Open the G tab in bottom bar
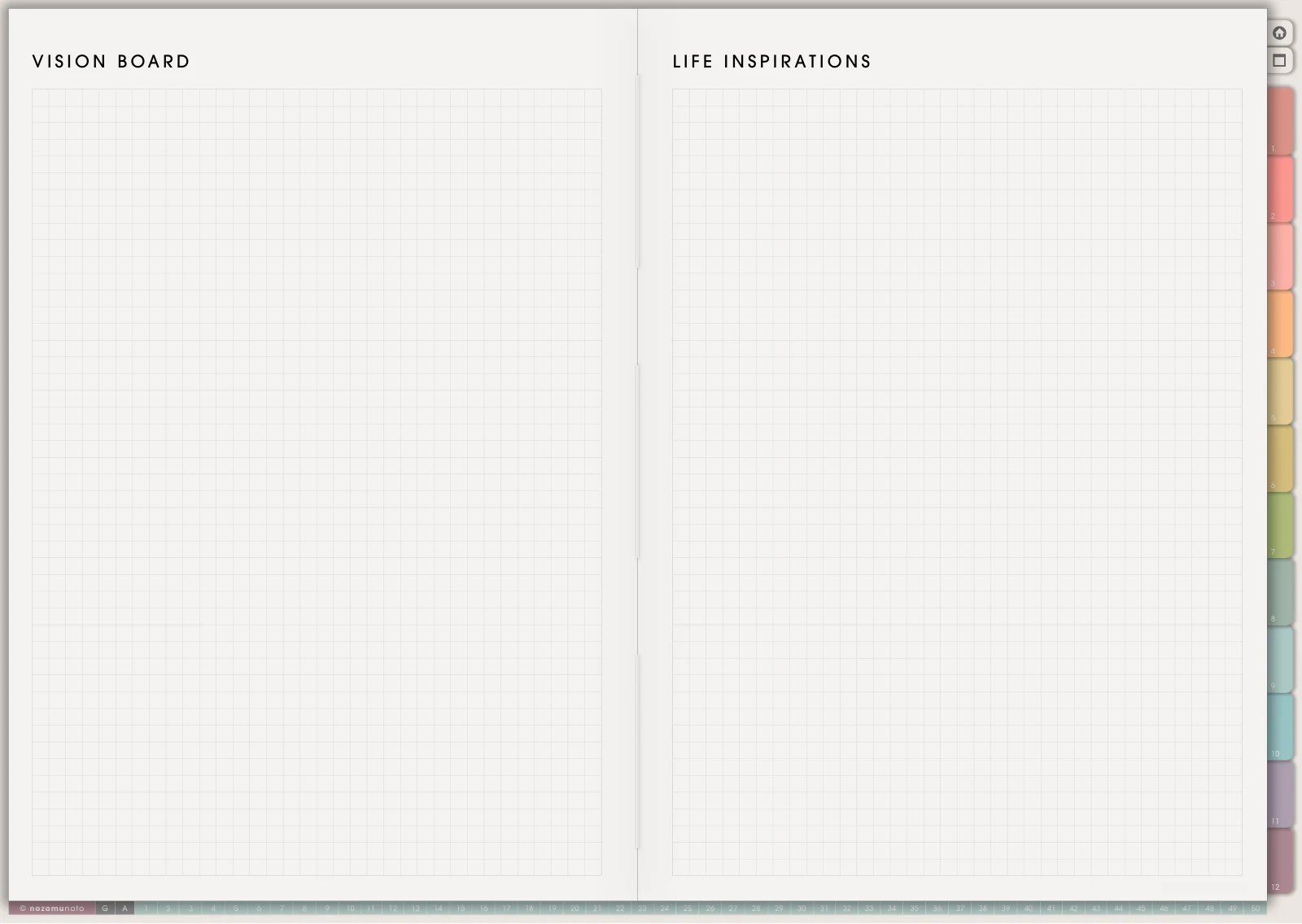The height and width of the screenshot is (924, 1302). click(x=105, y=909)
